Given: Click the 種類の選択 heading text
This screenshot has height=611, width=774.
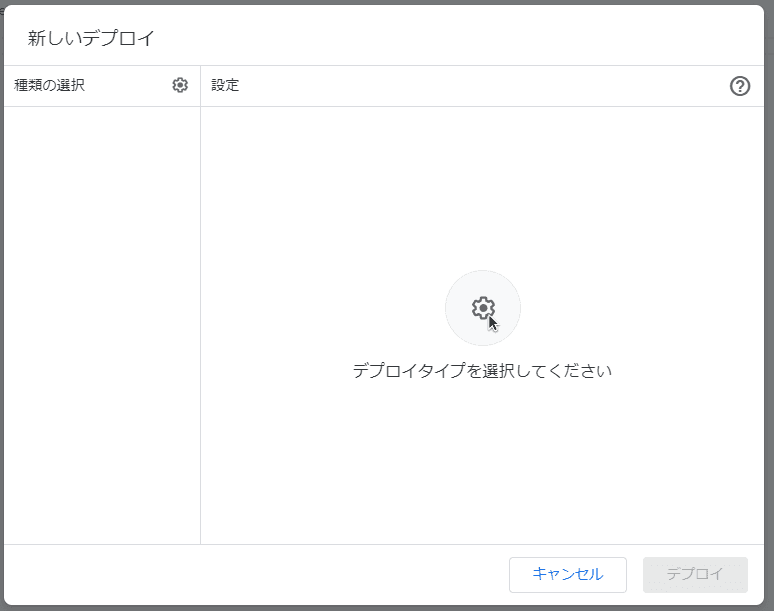Looking at the screenshot, I should pos(50,86).
